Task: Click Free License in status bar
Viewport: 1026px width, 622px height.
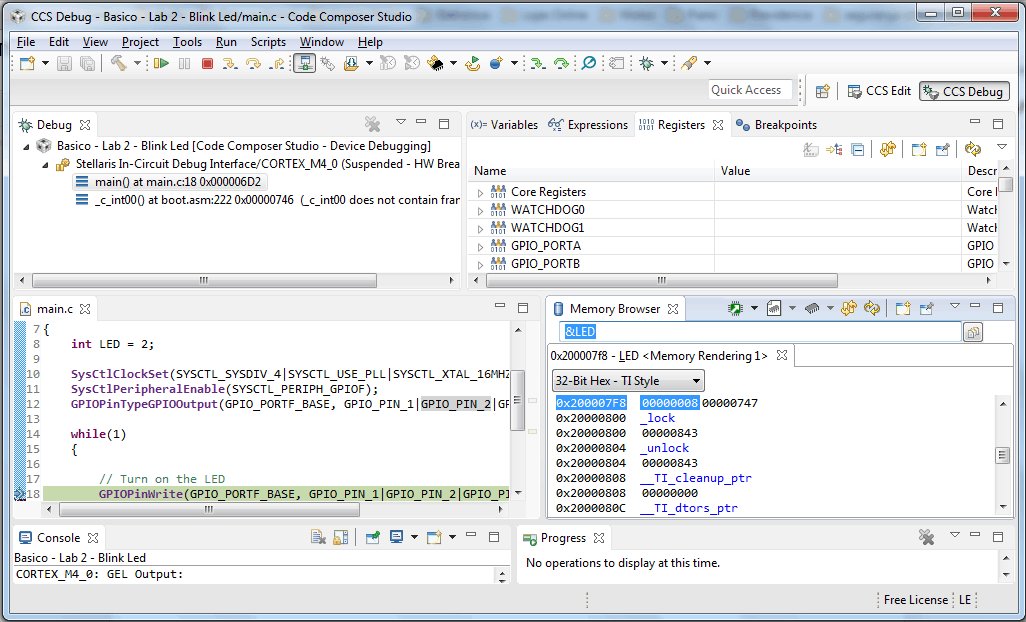Action: coord(915,600)
